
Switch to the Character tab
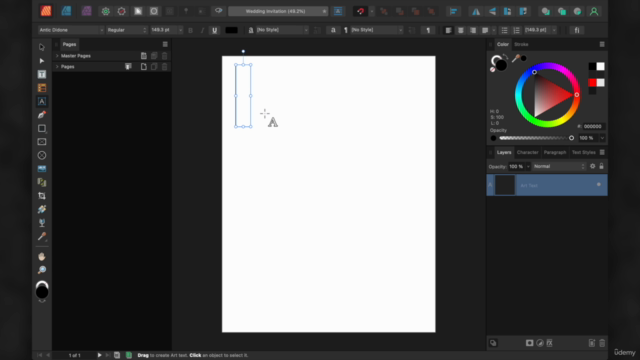pyautogui.click(x=527, y=153)
